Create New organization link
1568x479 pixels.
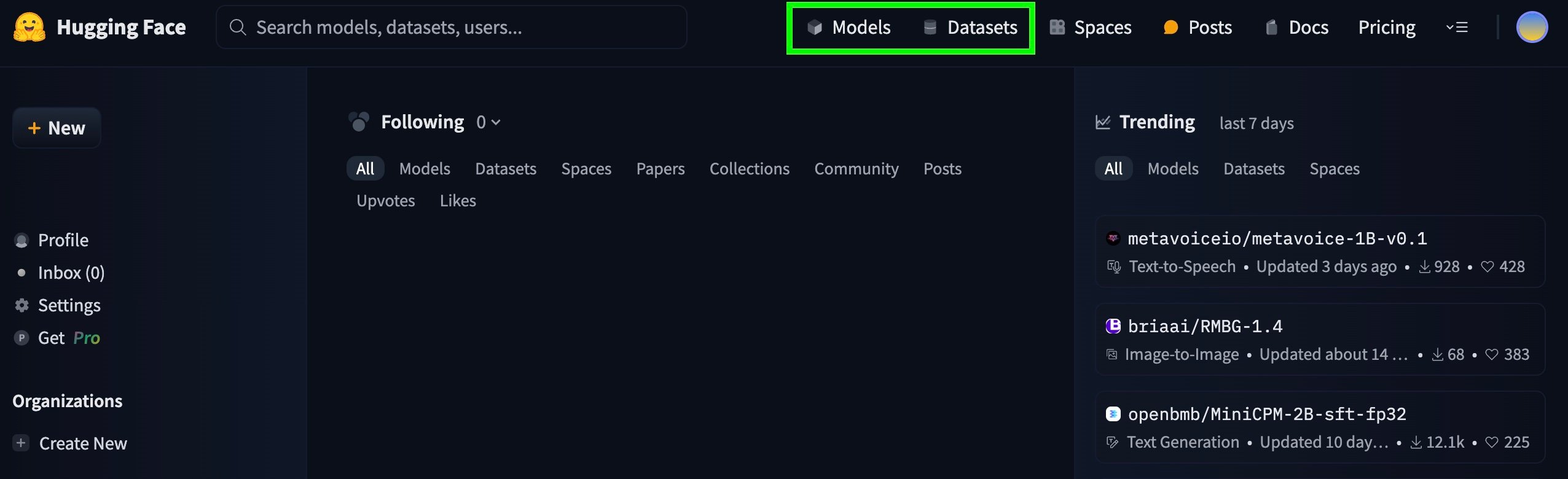(x=70, y=443)
